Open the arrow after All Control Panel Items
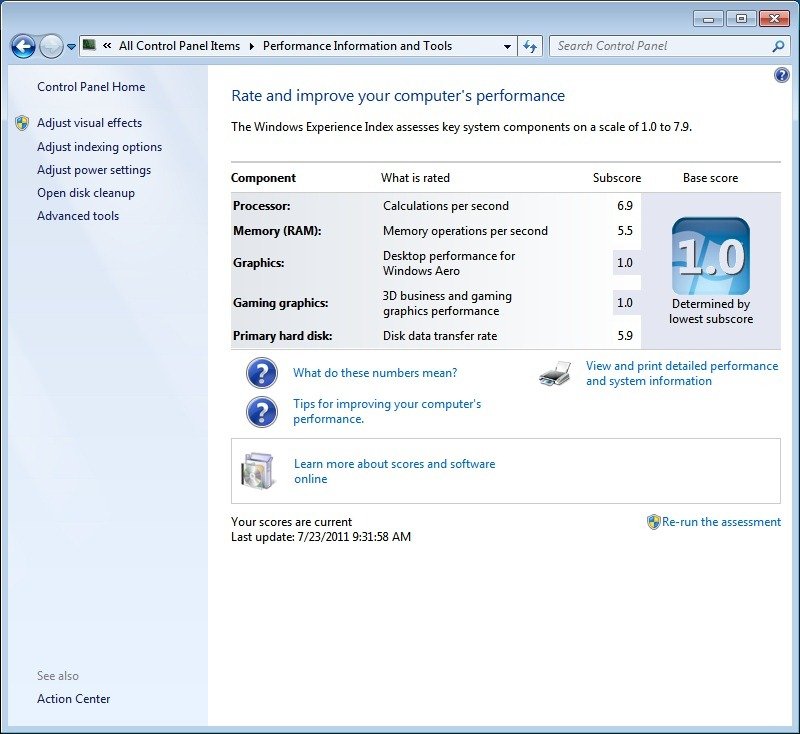The width and height of the screenshot is (800, 734). 252,46
